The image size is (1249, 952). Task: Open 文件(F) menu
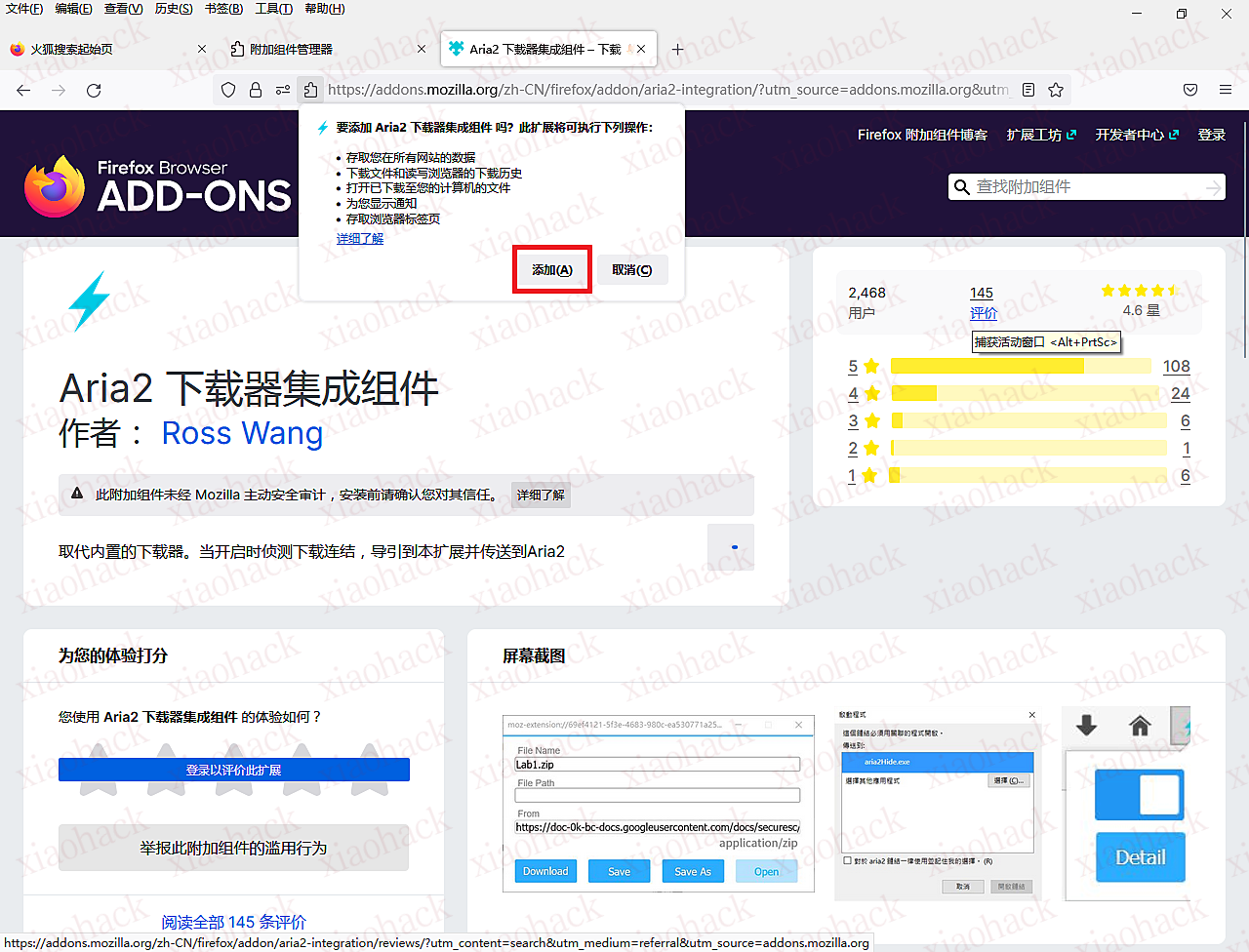(24, 9)
